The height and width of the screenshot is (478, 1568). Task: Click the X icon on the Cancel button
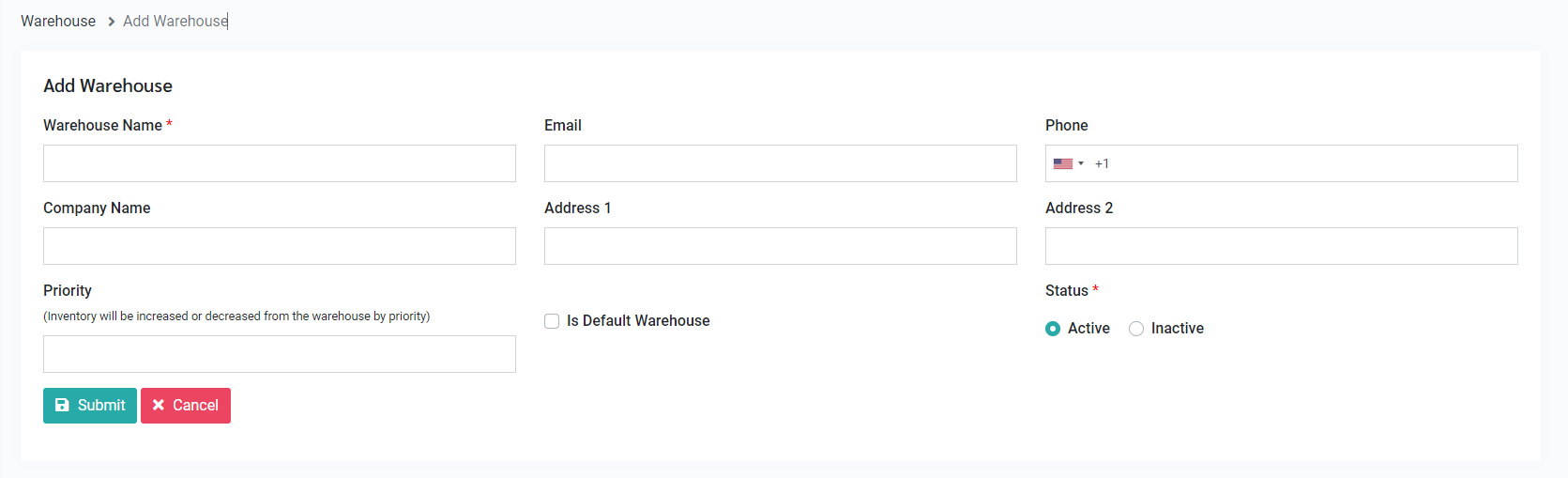point(159,405)
